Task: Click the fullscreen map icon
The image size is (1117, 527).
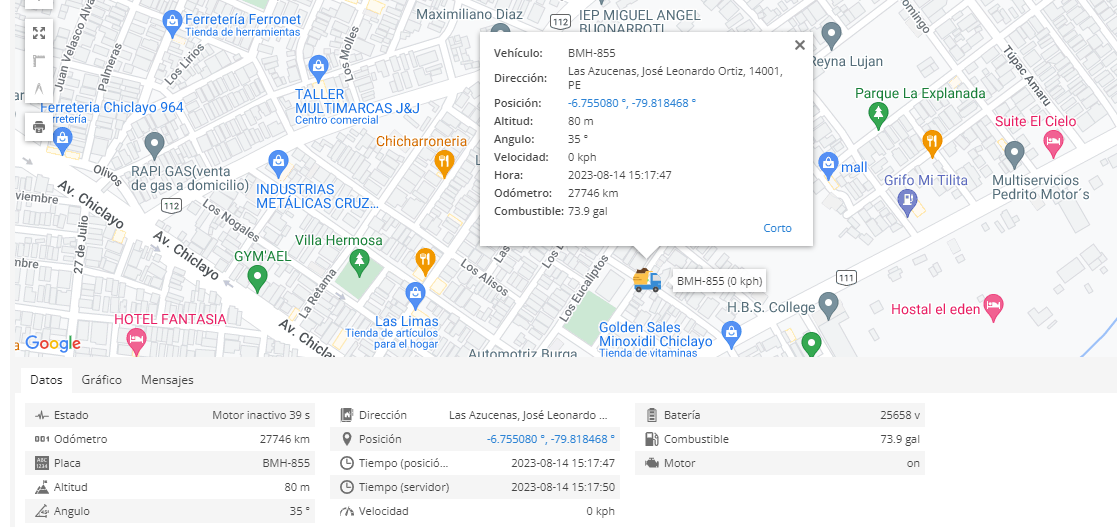Action: click(x=39, y=33)
